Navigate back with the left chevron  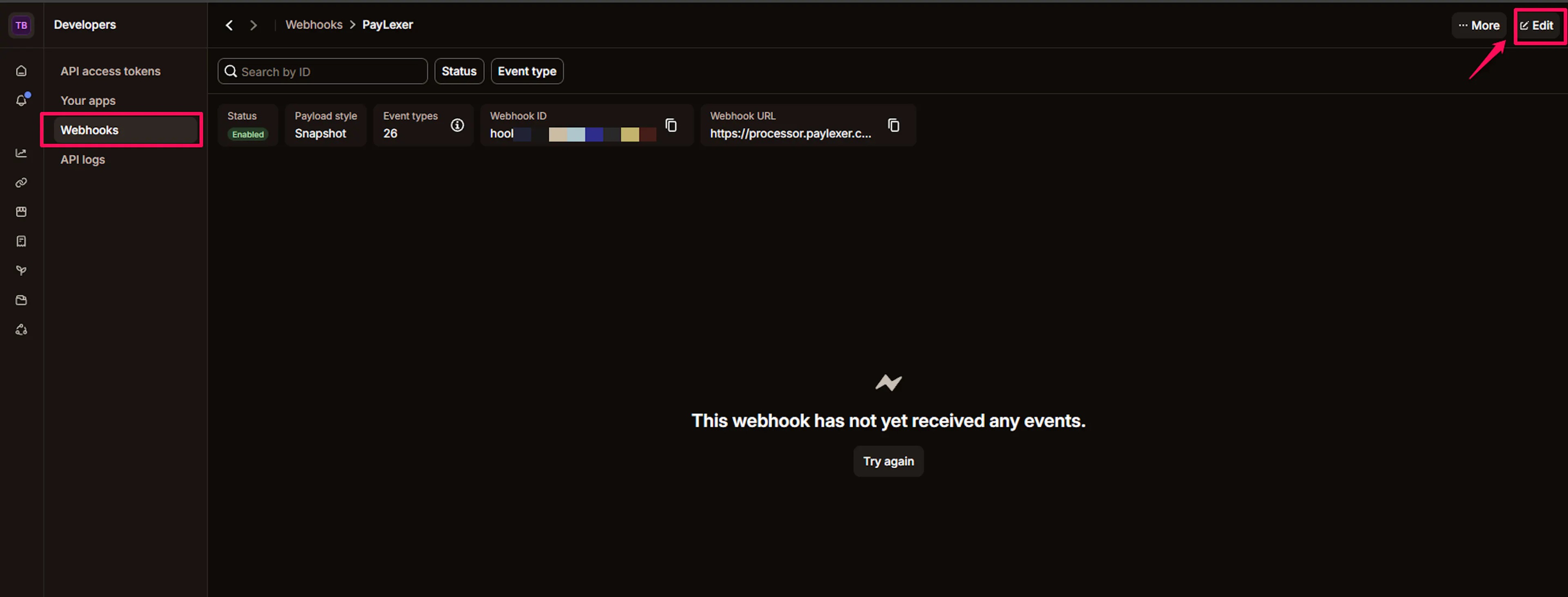tap(229, 25)
